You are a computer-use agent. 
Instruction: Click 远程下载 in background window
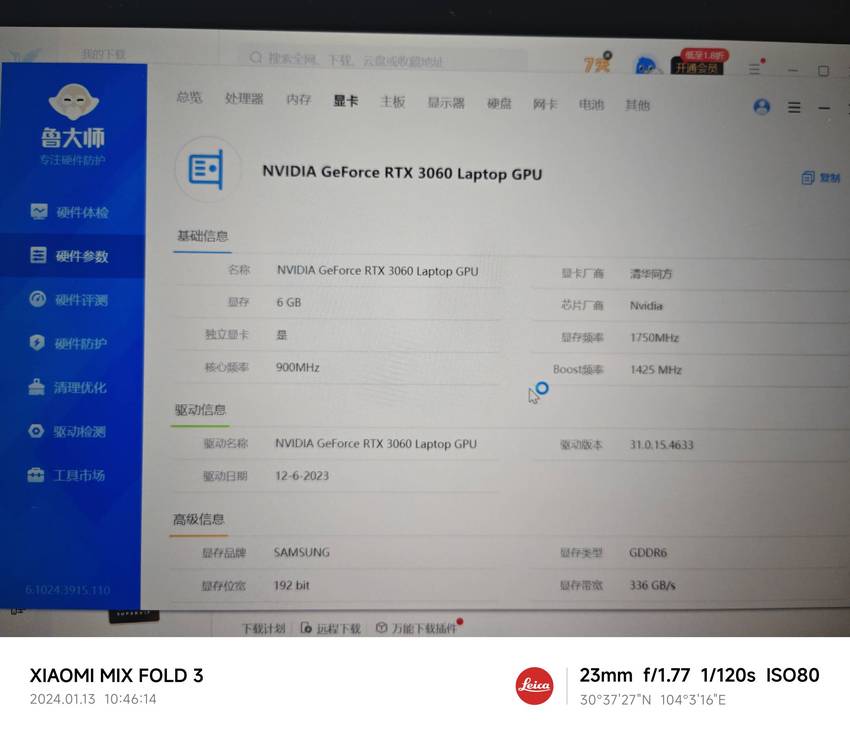pos(331,629)
